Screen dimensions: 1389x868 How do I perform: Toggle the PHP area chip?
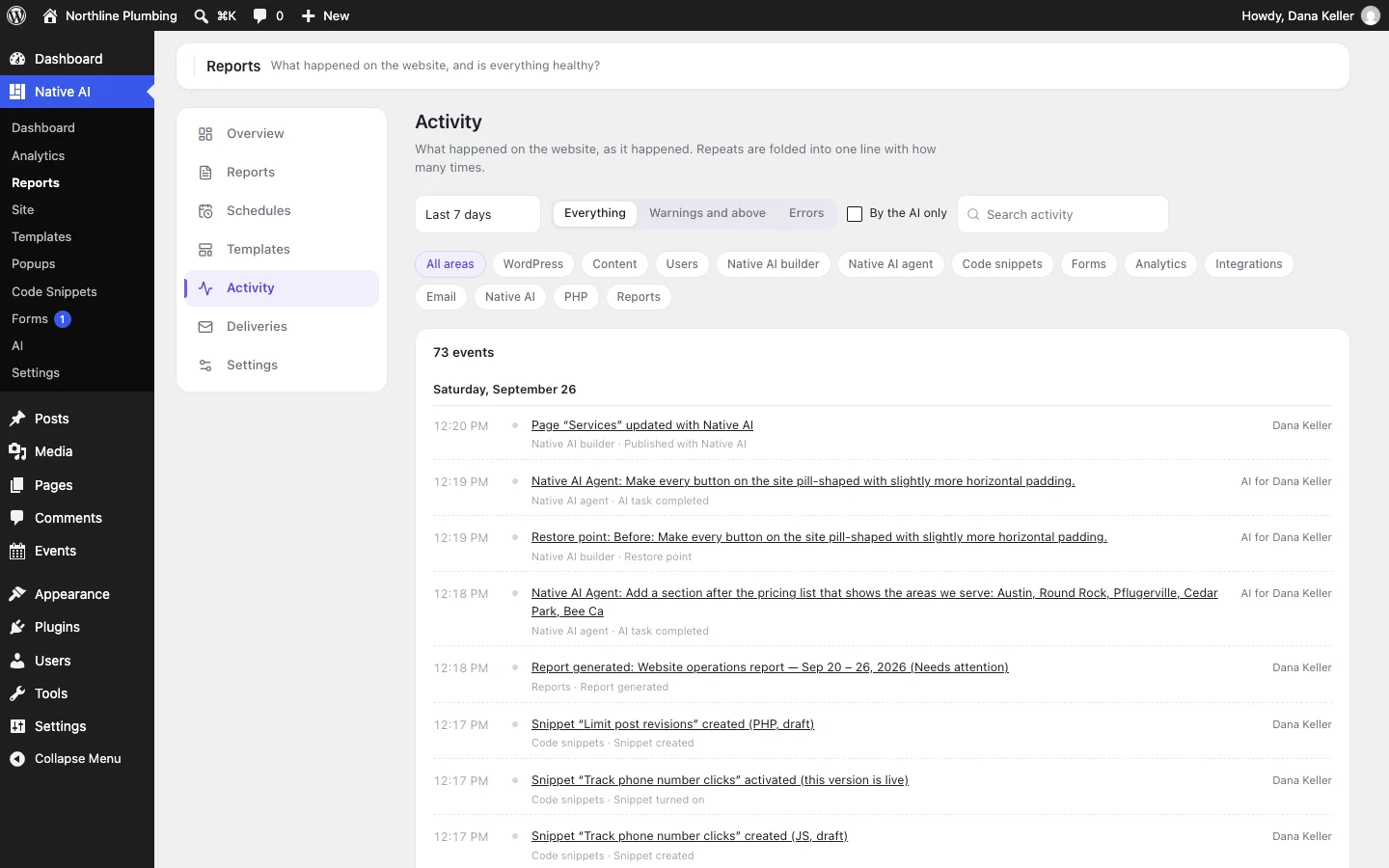coord(576,297)
